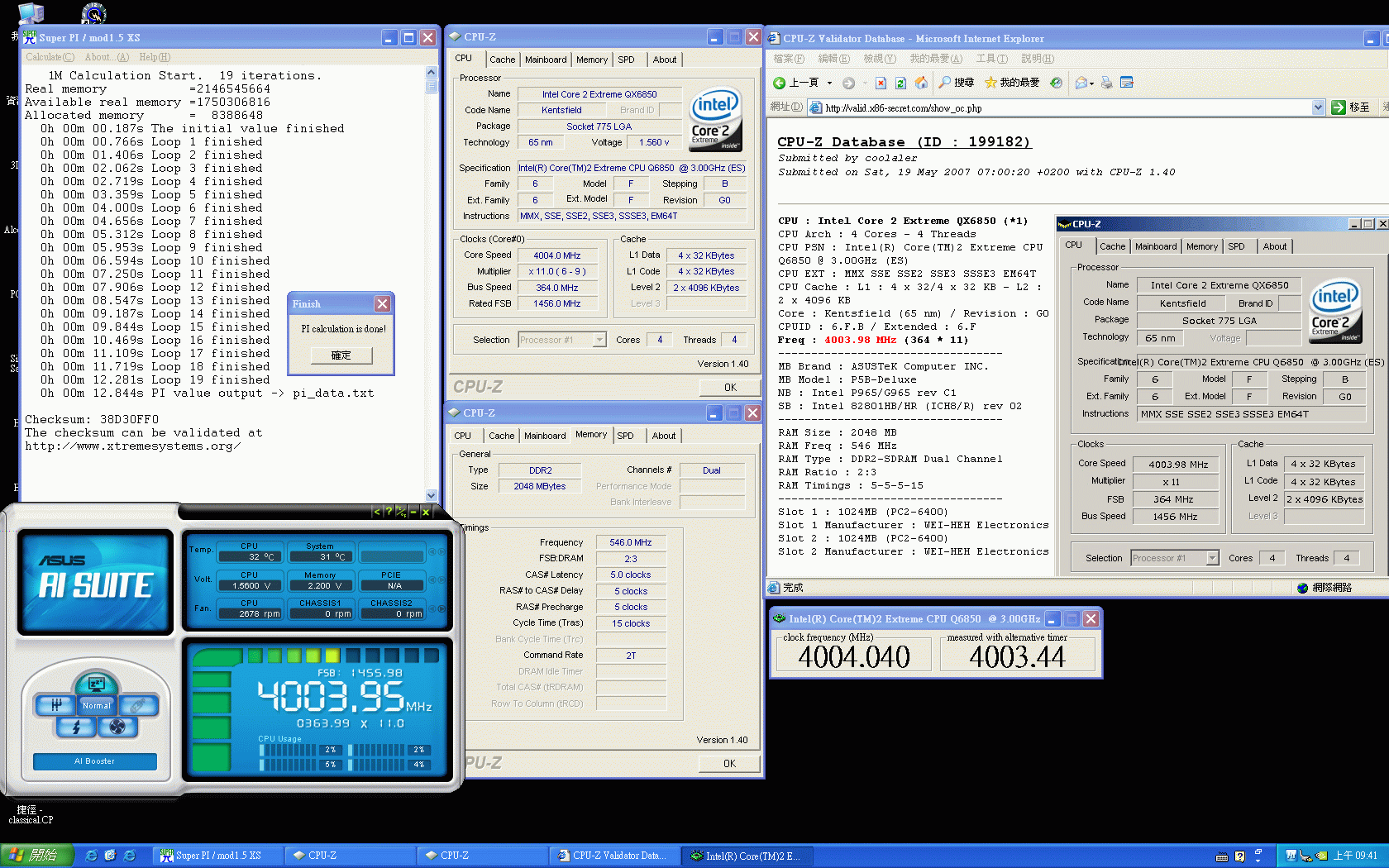Open Calculate menu in Super PI

[x=50, y=57]
